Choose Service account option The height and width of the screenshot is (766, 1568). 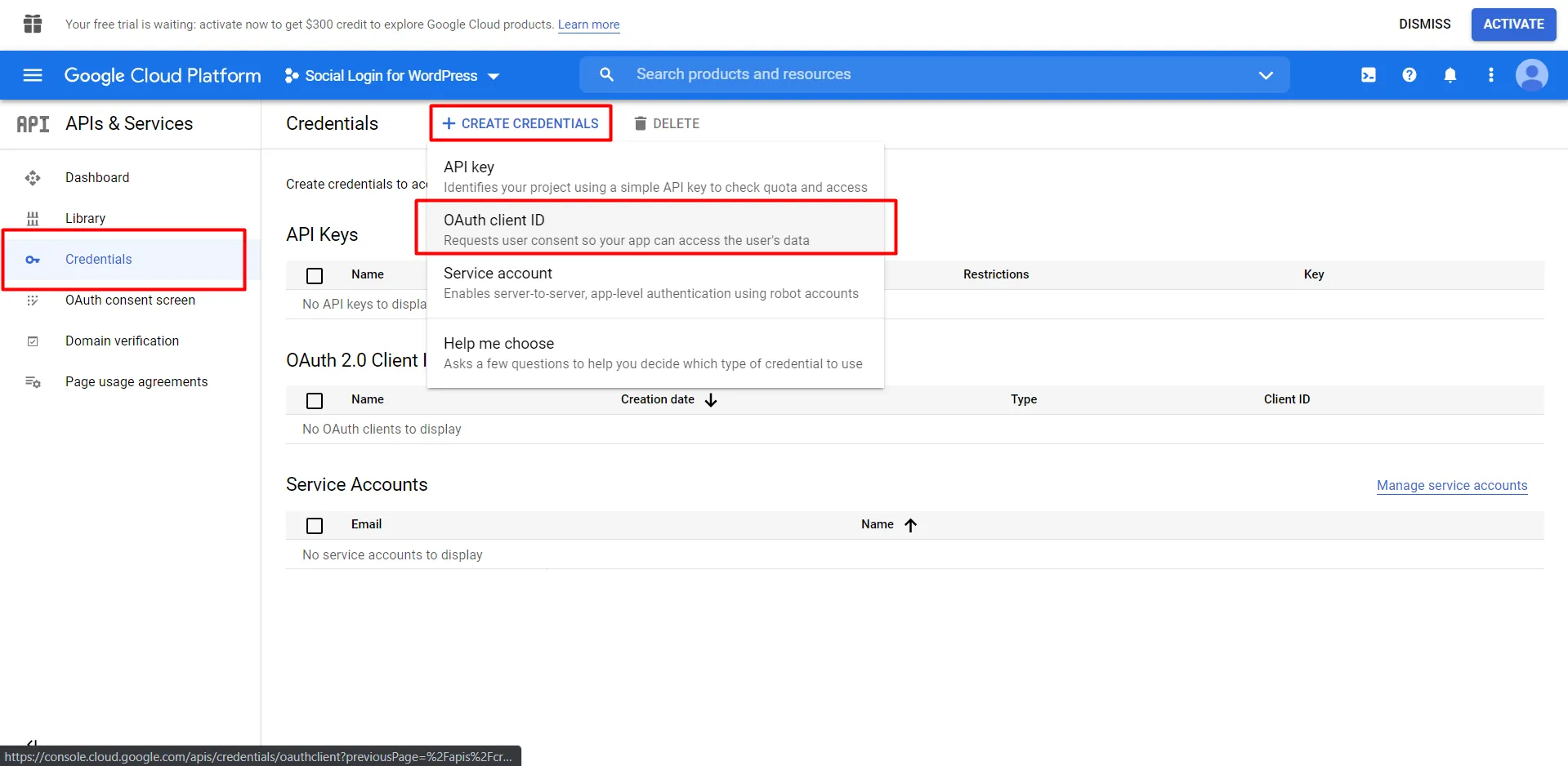pyautogui.click(x=655, y=283)
